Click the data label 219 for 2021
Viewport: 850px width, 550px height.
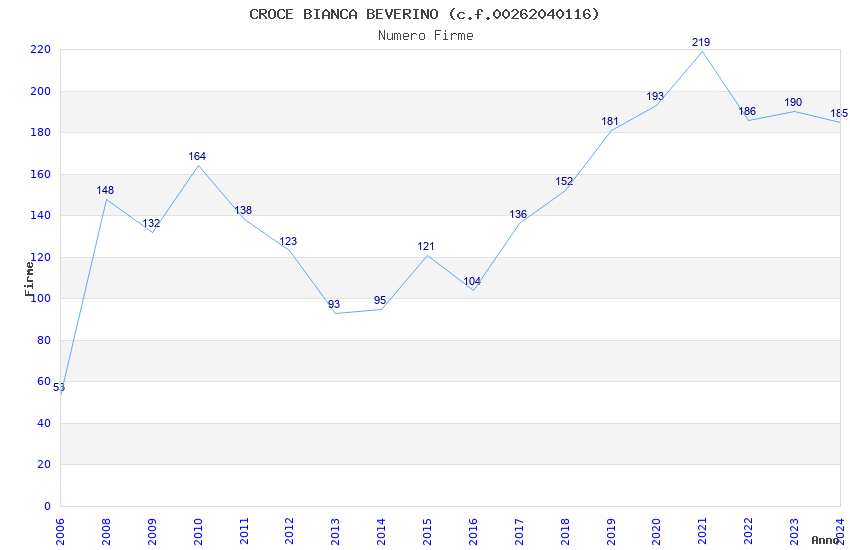(701, 42)
